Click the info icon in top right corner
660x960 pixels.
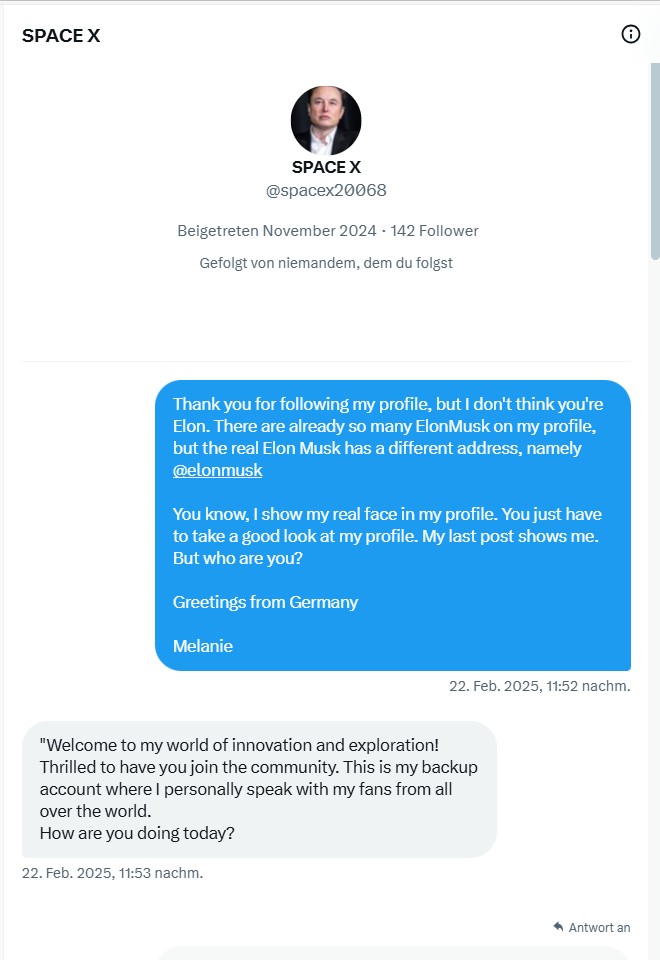click(x=629, y=34)
